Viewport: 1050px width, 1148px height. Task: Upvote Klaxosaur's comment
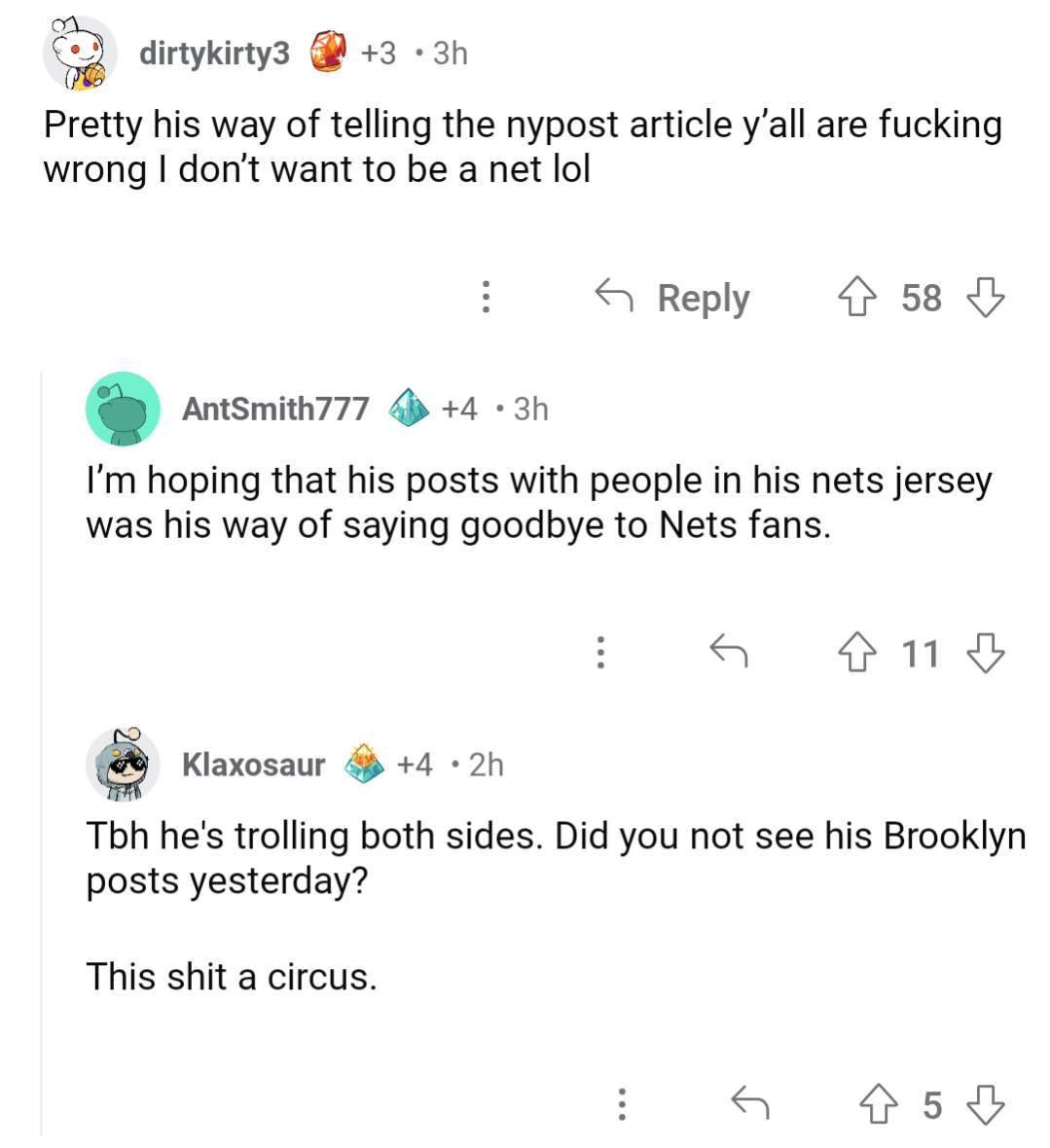click(879, 1104)
